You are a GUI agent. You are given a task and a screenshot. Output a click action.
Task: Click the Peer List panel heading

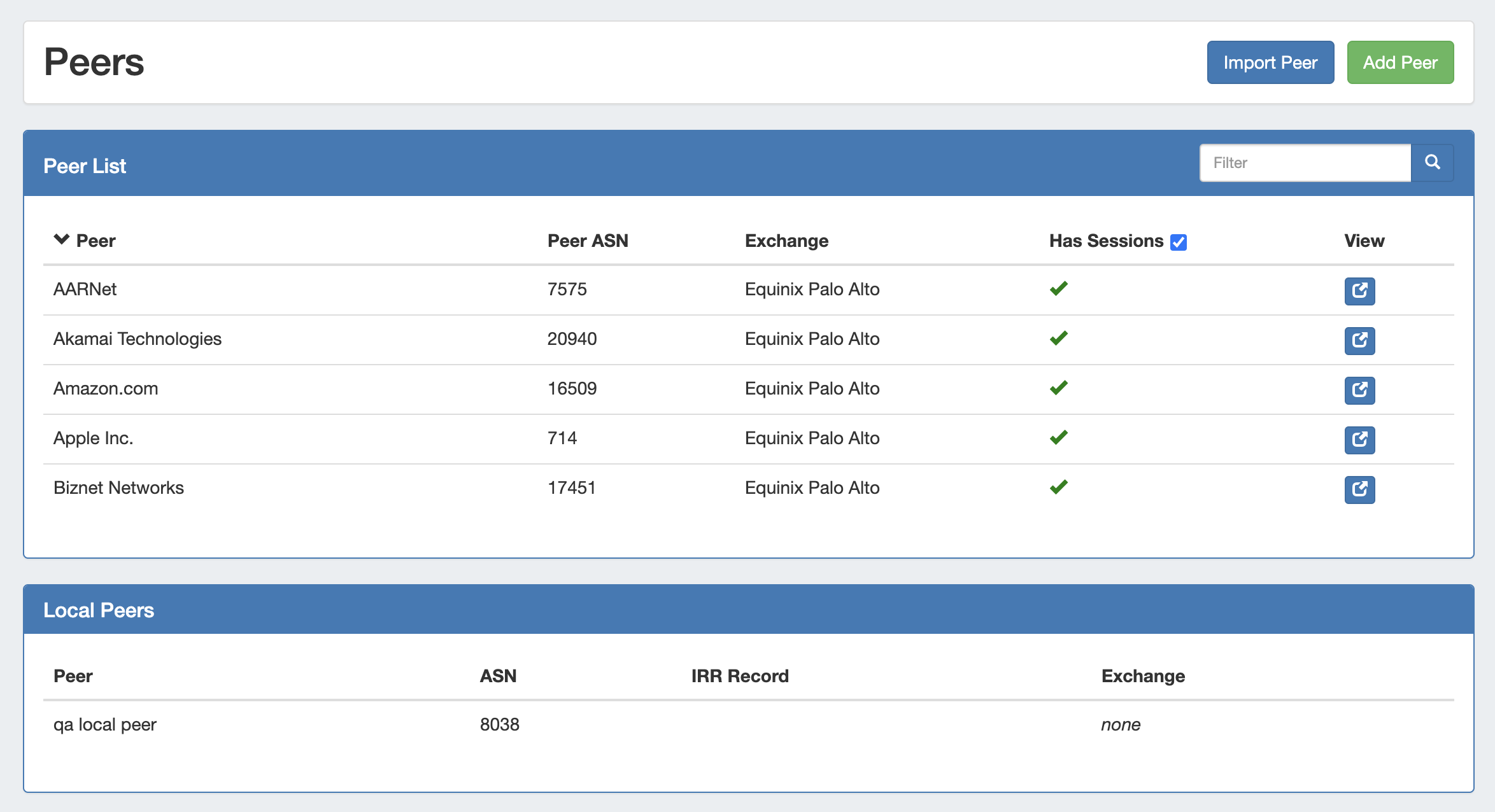pos(85,165)
